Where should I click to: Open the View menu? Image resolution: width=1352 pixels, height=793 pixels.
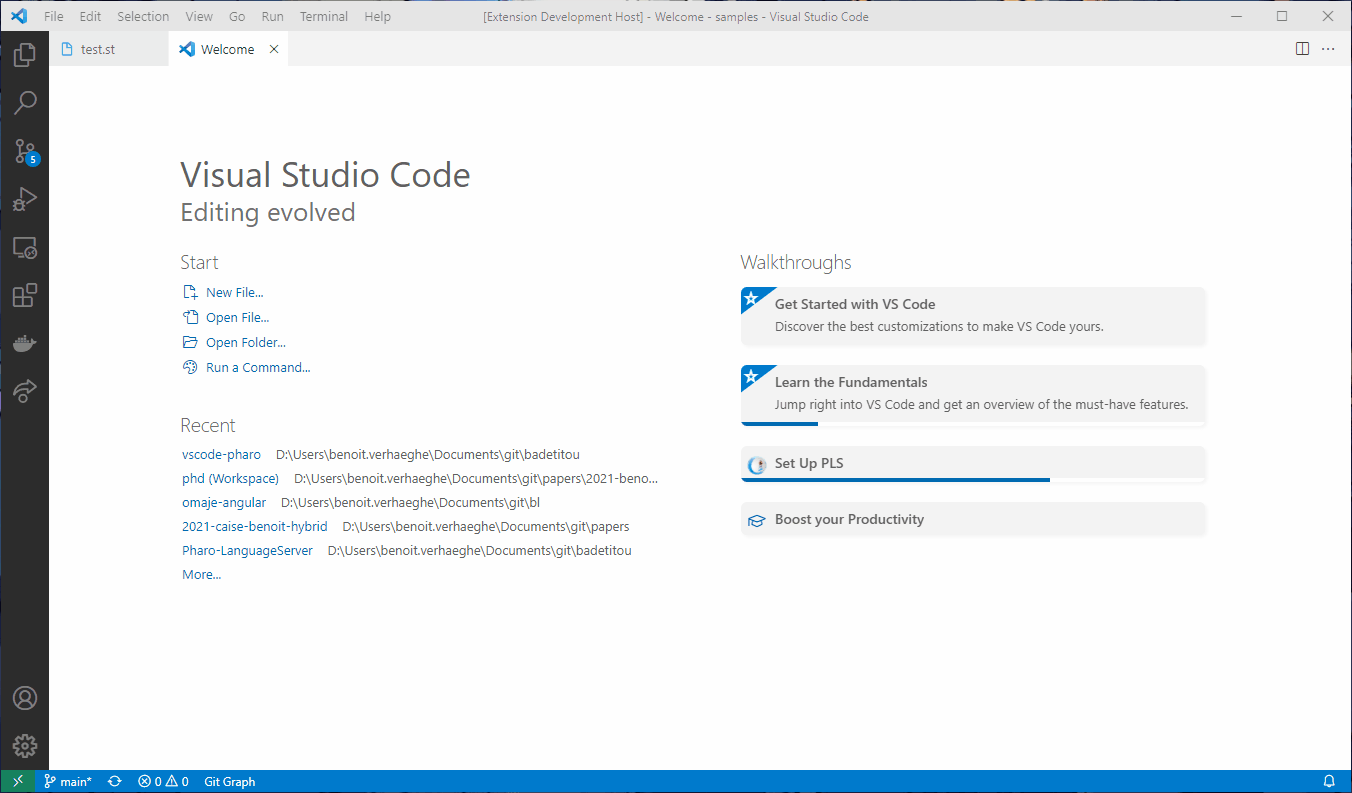point(199,17)
